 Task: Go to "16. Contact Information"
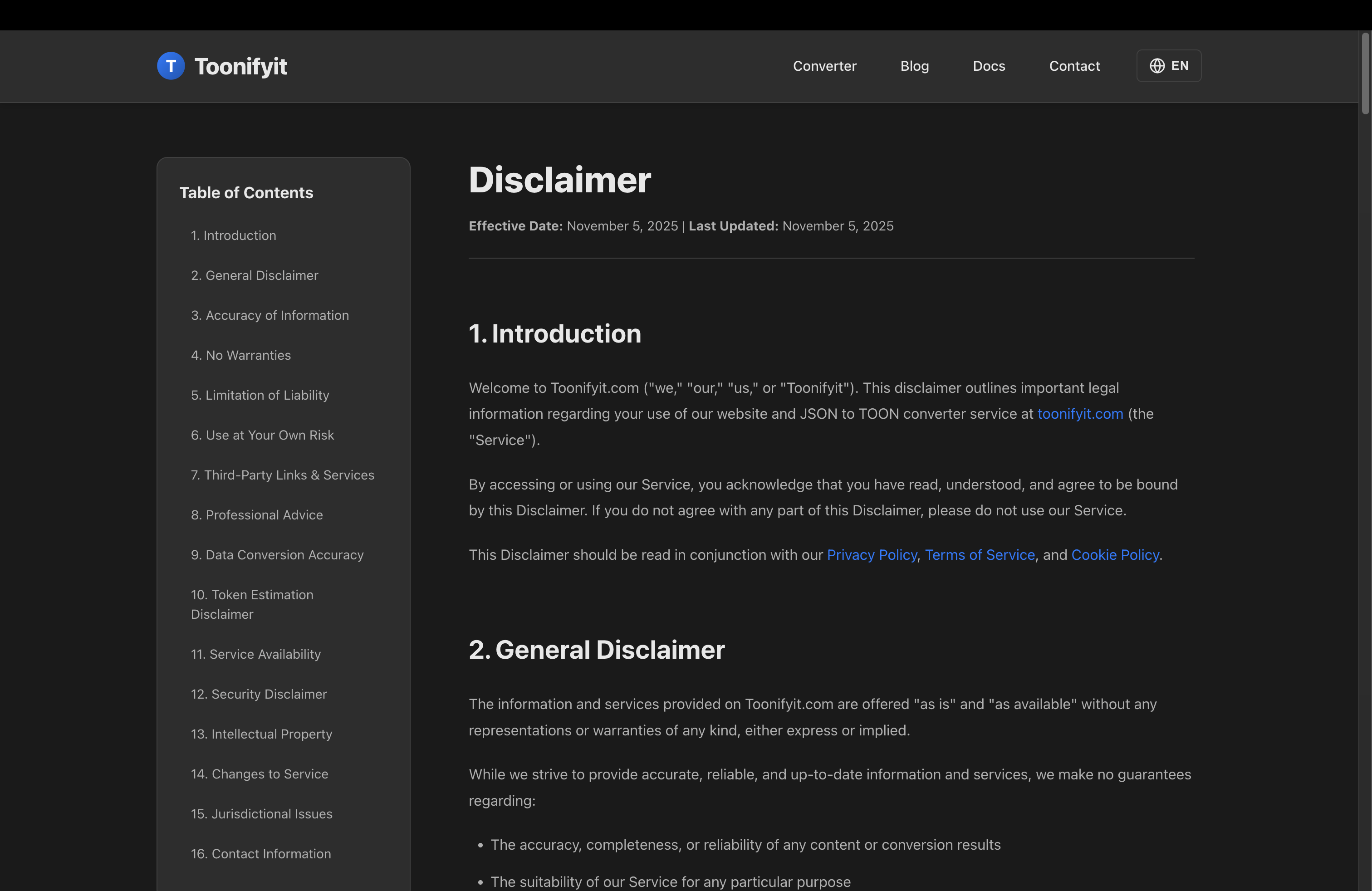click(260, 853)
